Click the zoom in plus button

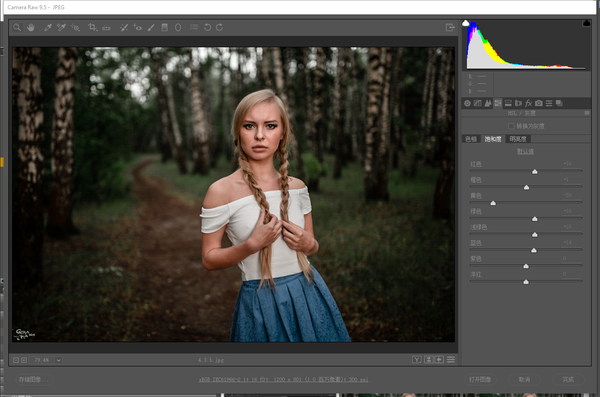tap(24, 360)
